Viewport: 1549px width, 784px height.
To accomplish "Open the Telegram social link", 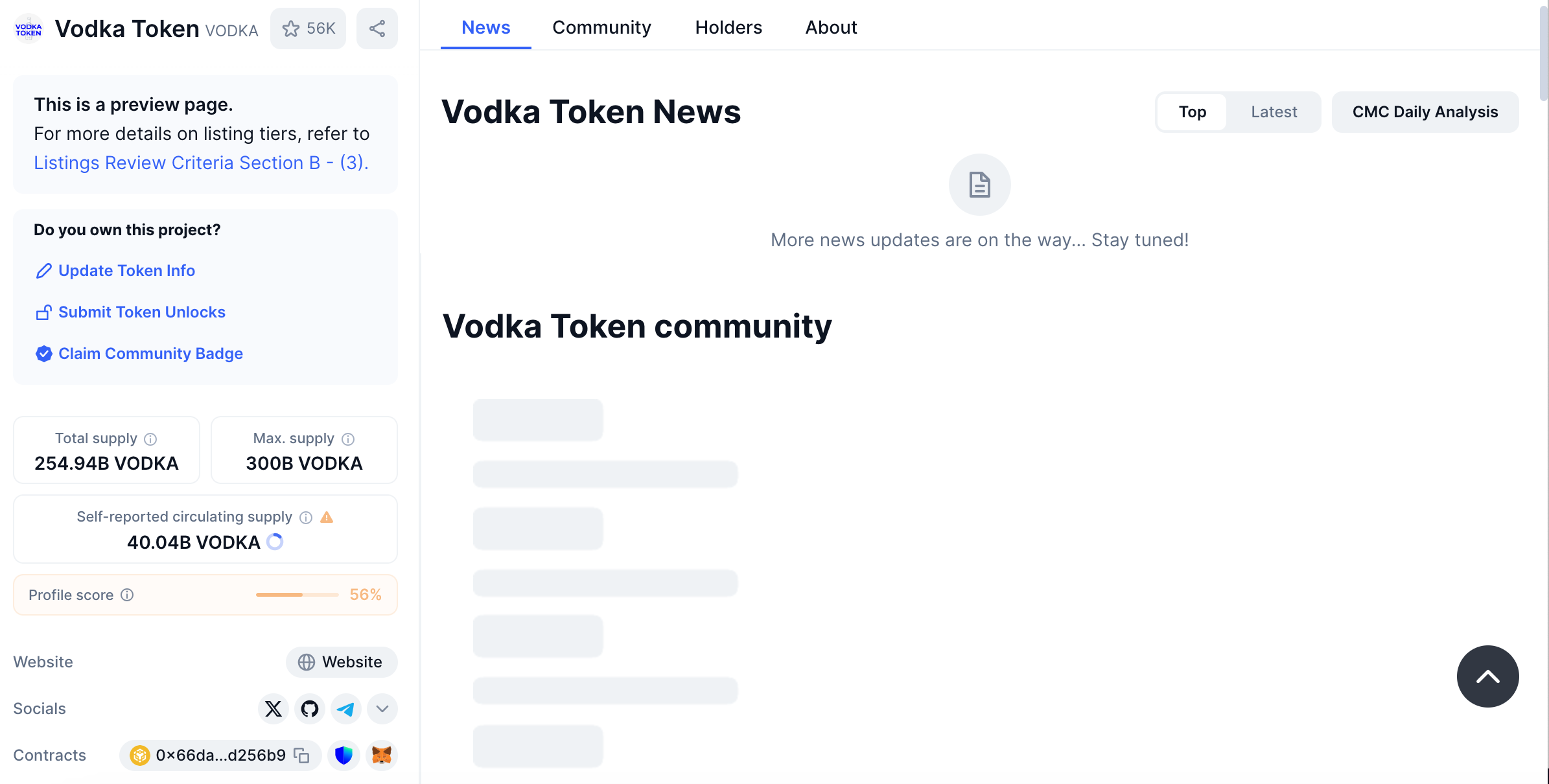I will [x=345, y=709].
